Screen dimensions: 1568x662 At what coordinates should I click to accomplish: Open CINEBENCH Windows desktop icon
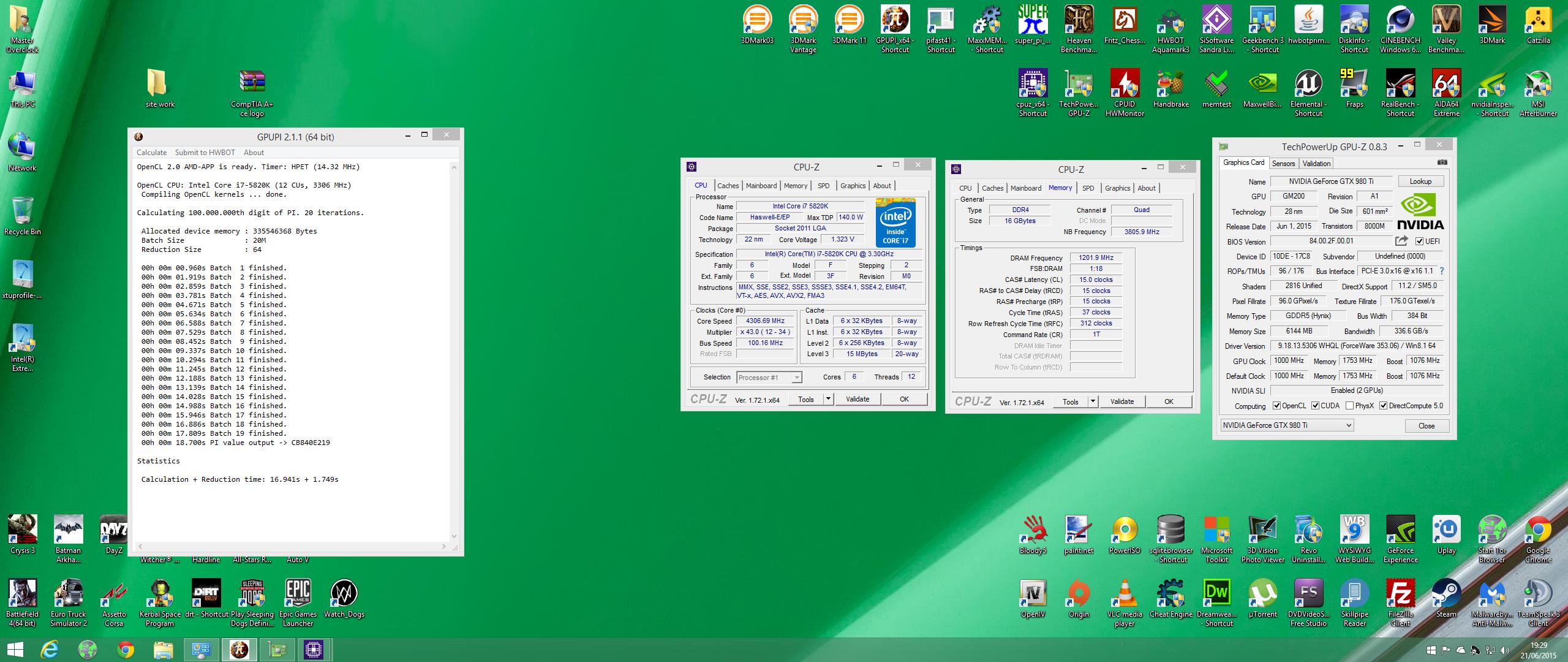click(1400, 29)
